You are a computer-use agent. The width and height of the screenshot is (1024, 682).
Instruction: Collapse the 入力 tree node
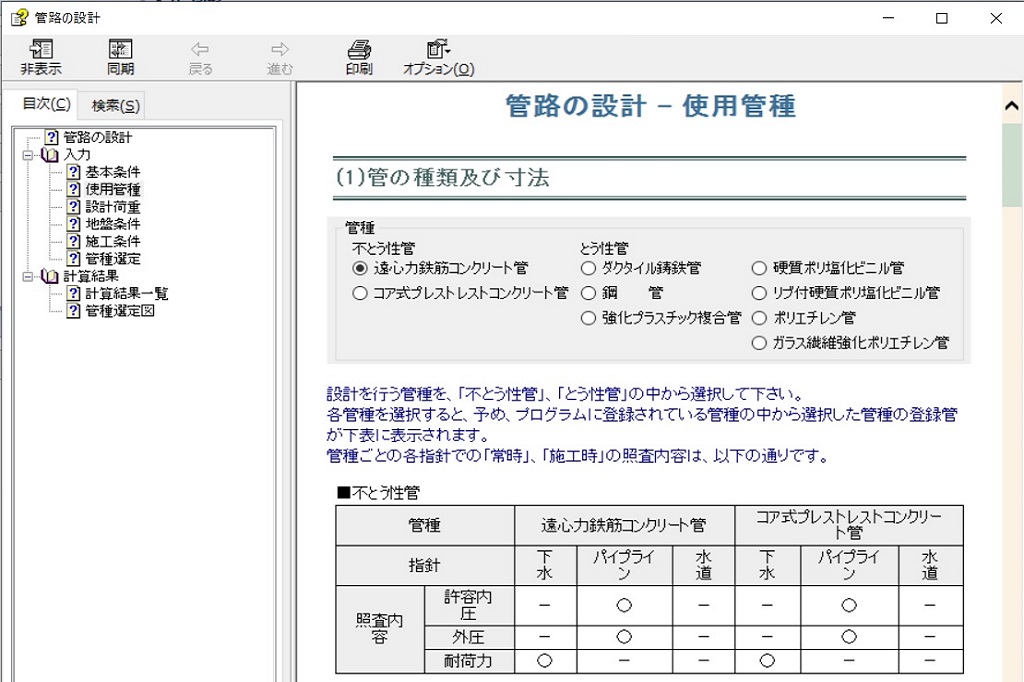[28, 155]
